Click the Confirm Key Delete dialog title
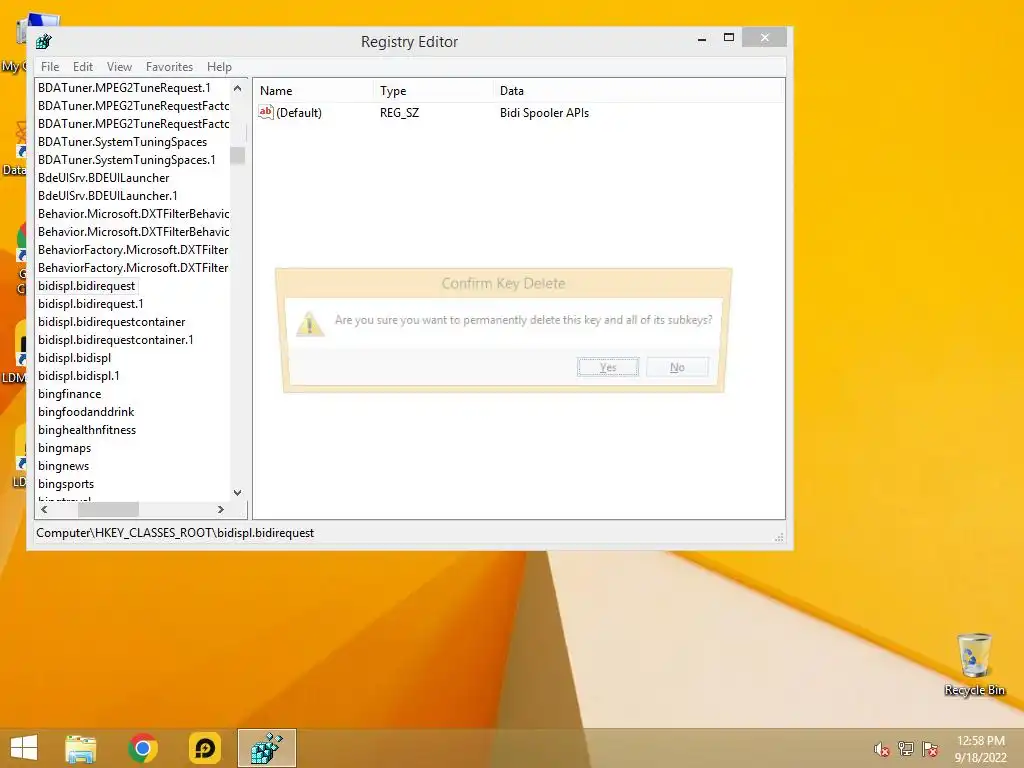 [503, 283]
